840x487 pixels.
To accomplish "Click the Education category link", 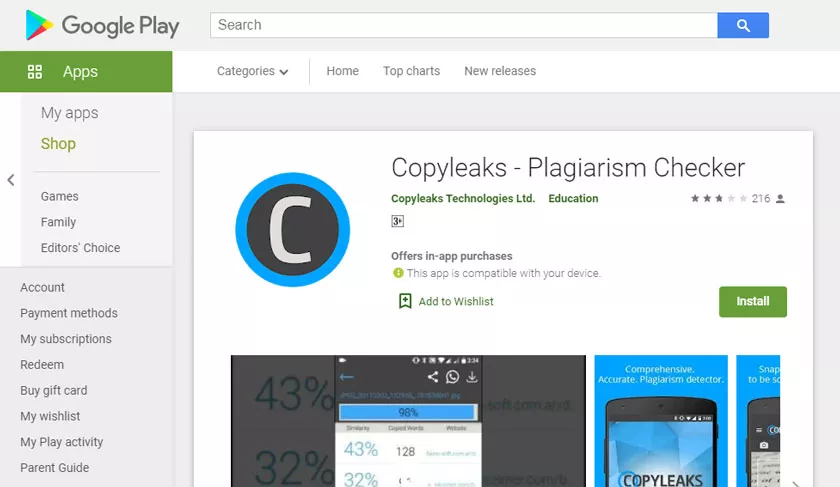I will [573, 198].
